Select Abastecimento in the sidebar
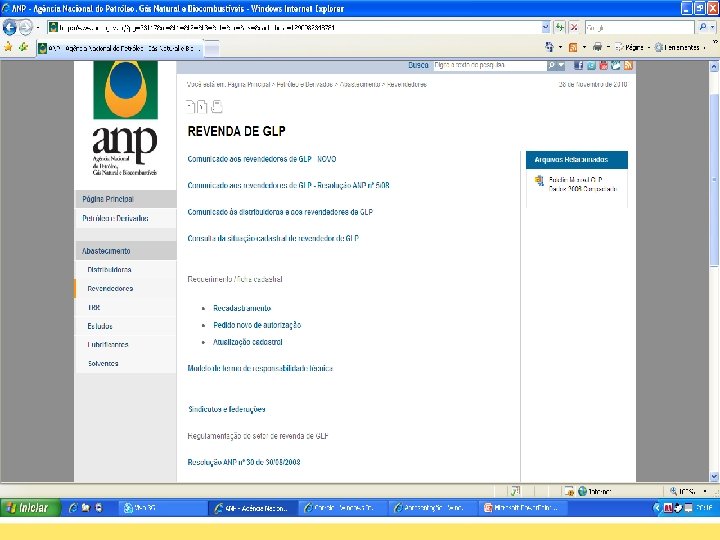This screenshot has width=720, height=540. (x=125, y=251)
